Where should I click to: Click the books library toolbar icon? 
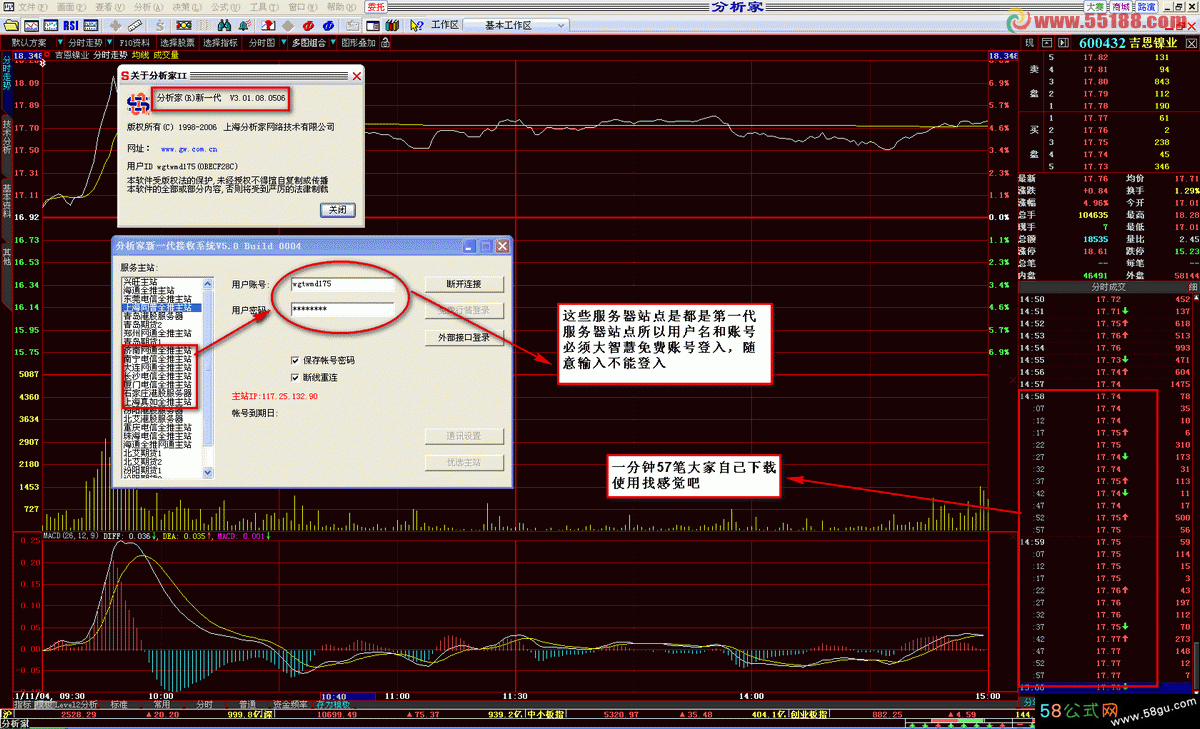click(393, 24)
